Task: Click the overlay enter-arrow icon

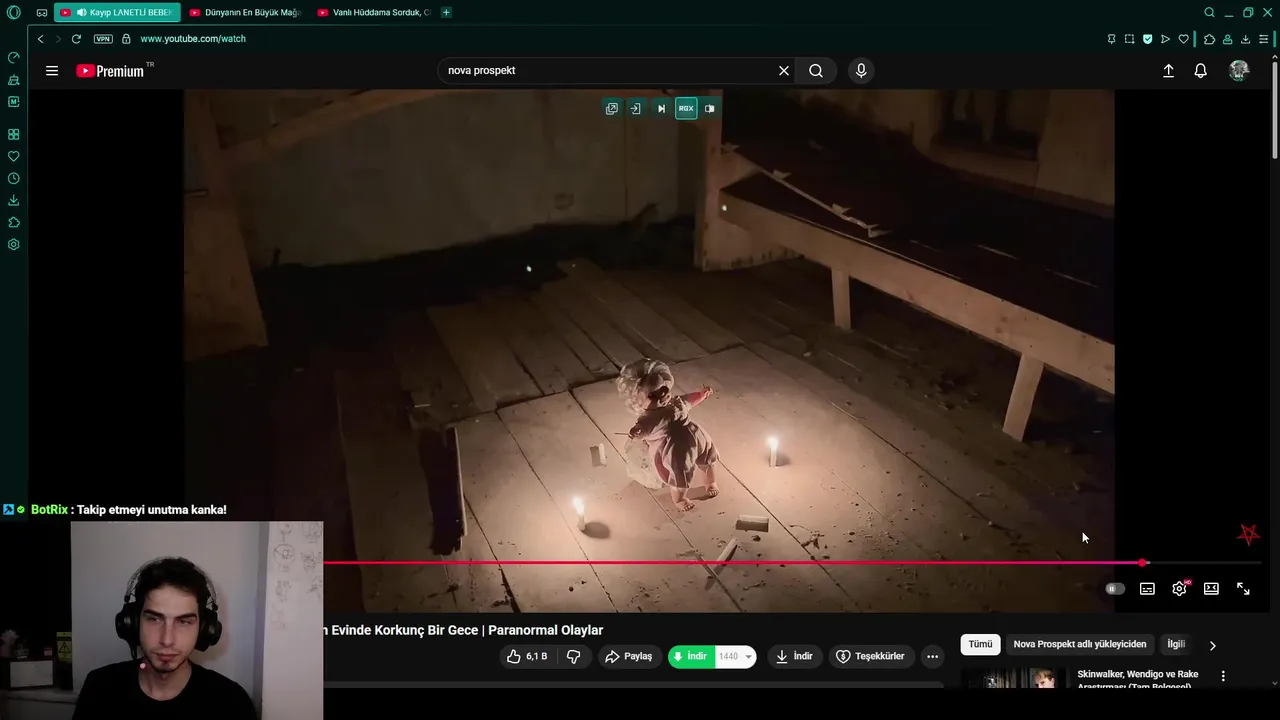Action: click(635, 108)
